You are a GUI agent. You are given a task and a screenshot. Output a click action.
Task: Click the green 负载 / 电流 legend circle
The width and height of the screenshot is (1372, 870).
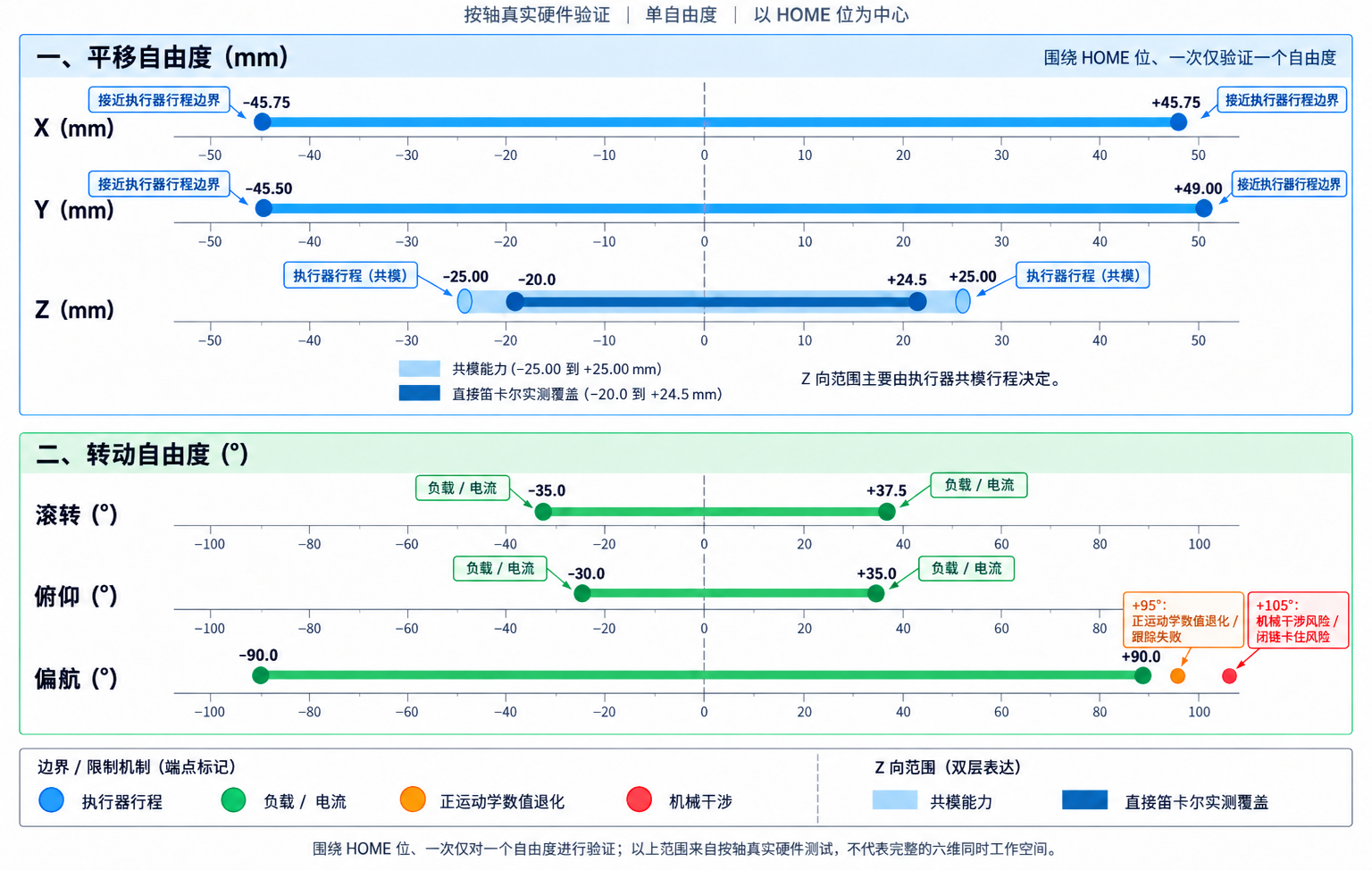coord(233,800)
